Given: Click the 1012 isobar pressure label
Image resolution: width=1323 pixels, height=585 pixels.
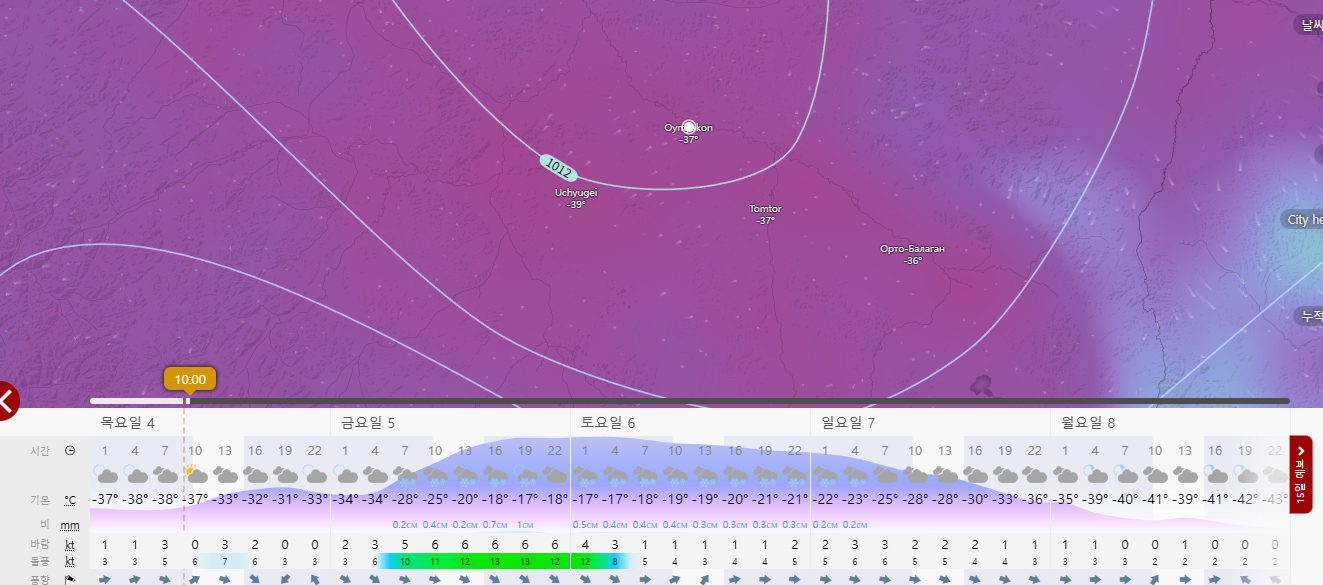Looking at the screenshot, I should (558, 168).
